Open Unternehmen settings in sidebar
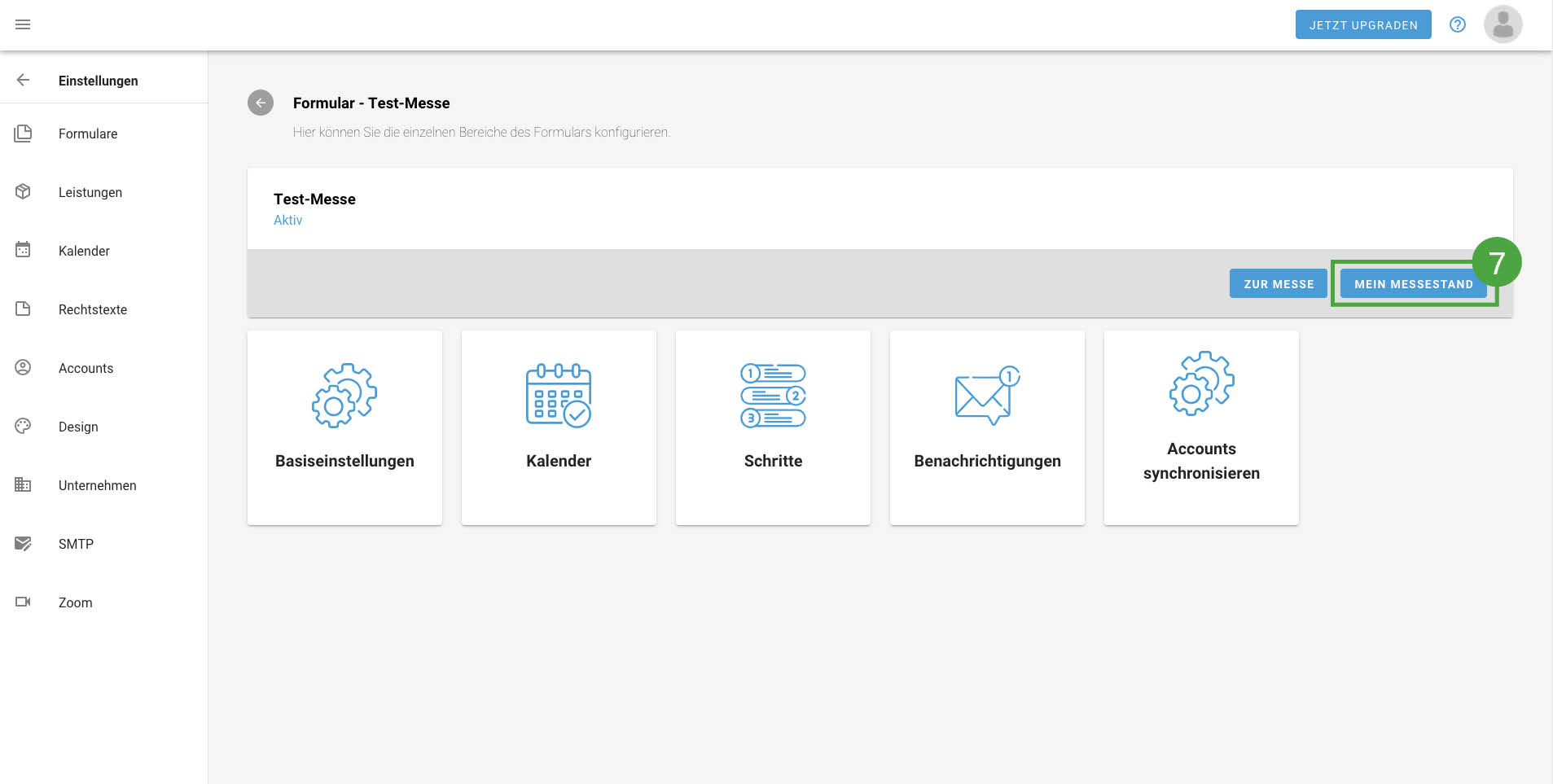1553x784 pixels. [x=97, y=485]
